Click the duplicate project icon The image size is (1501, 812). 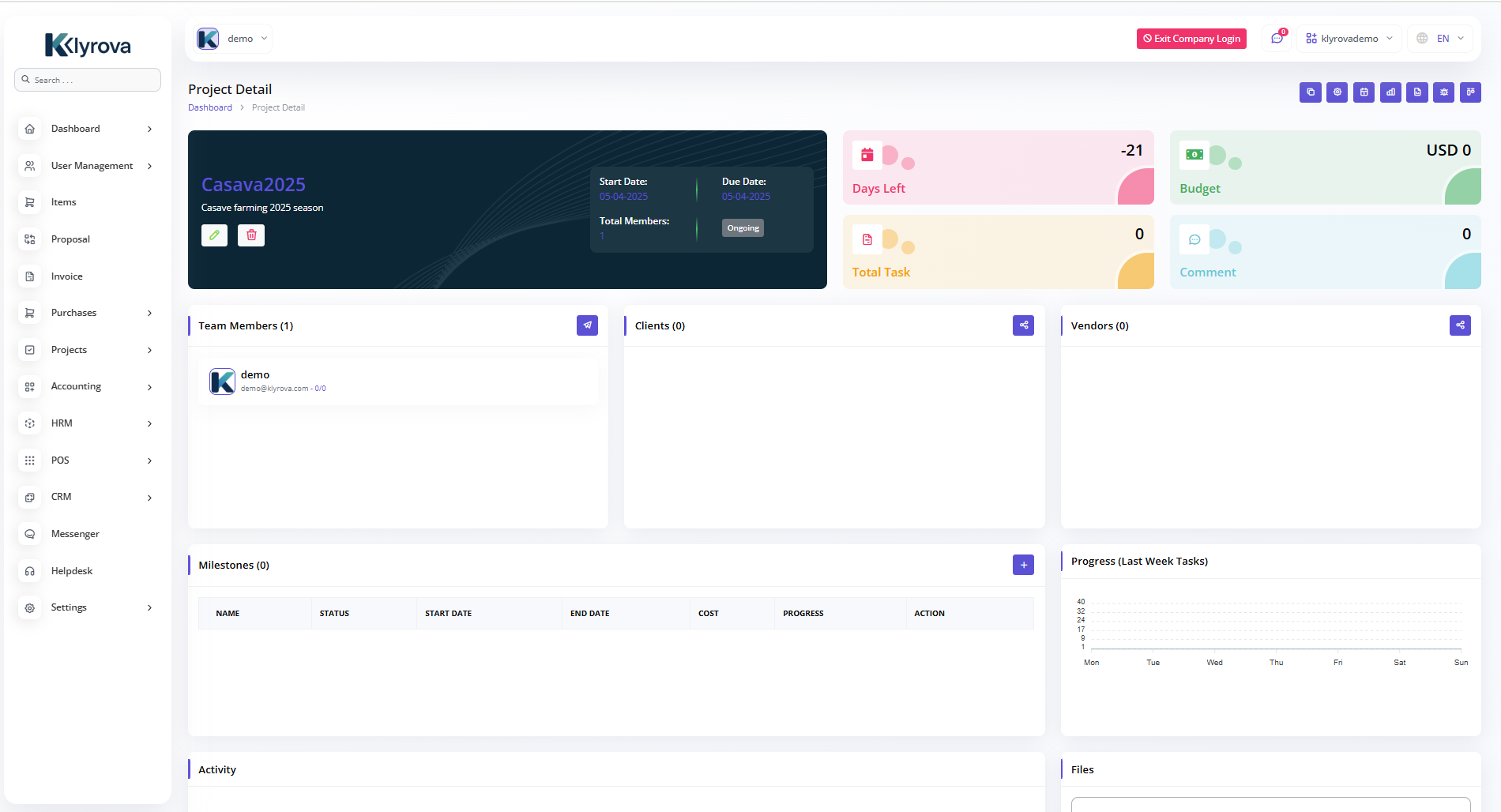(1310, 92)
